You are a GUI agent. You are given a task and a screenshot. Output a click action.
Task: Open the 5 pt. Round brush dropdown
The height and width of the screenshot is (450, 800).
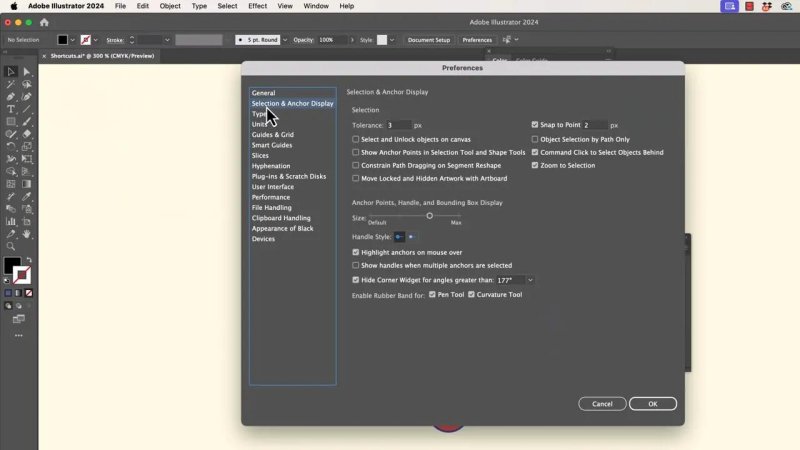(x=285, y=40)
